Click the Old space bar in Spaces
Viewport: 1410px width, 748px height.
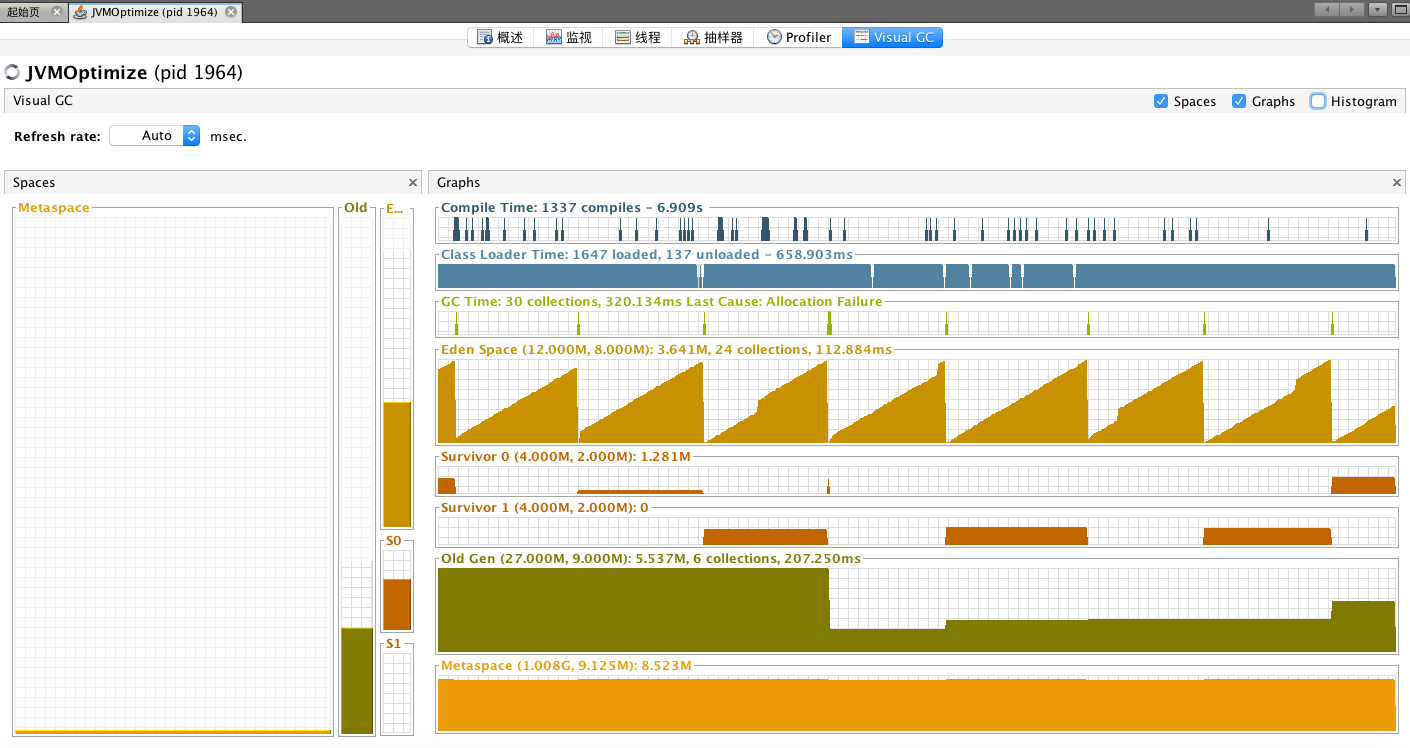(357, 476)
